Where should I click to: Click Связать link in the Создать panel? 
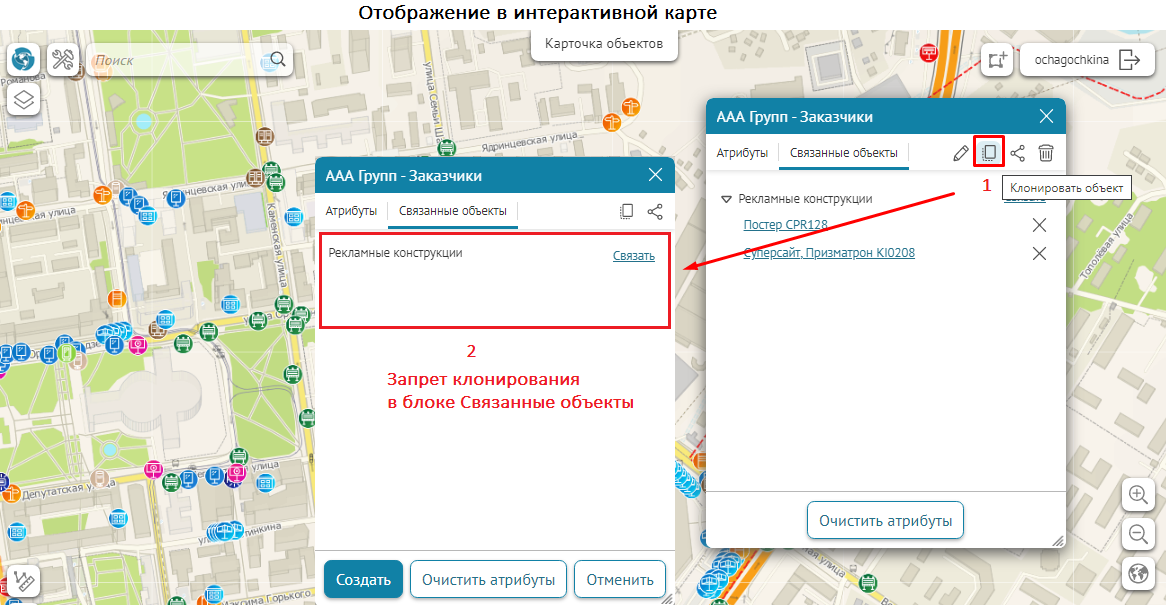(633, 256)
